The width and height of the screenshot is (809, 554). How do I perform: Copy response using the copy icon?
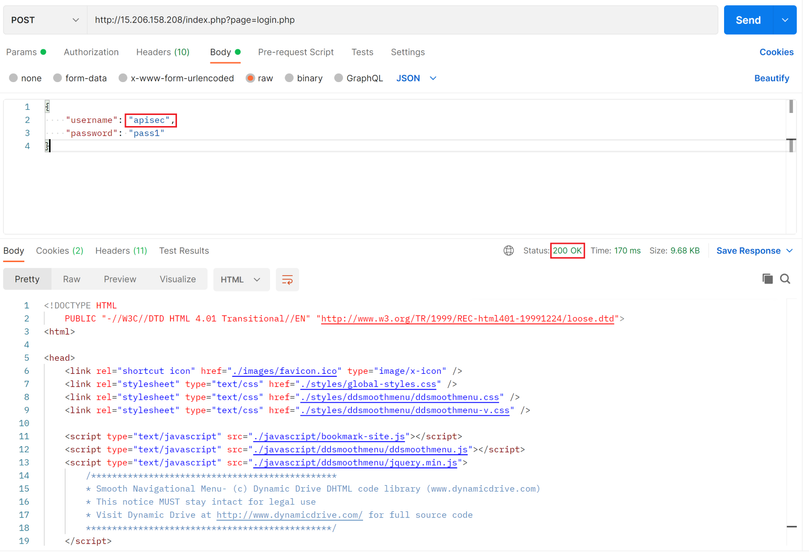768,279
